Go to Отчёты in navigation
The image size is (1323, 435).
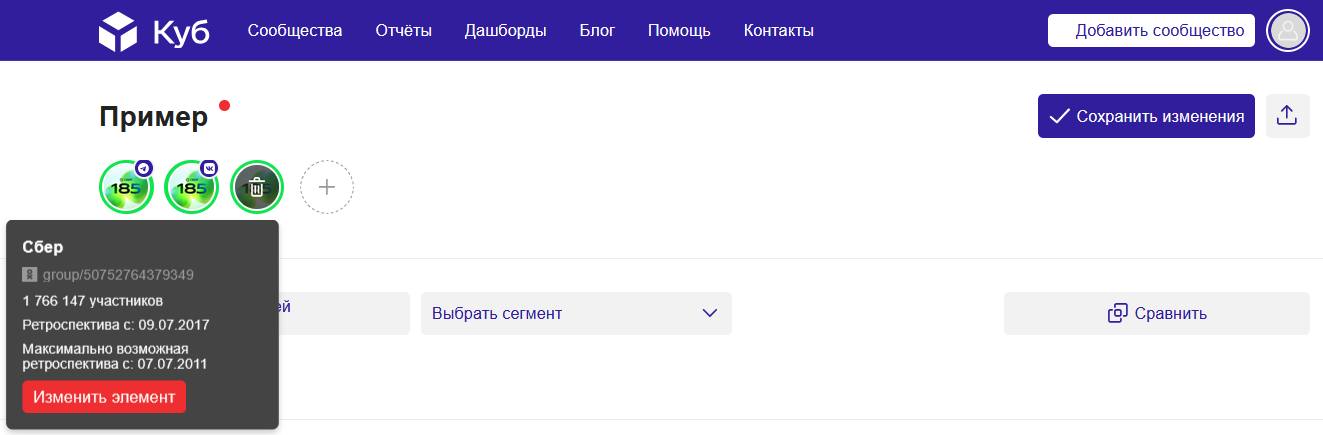[404, 31]
